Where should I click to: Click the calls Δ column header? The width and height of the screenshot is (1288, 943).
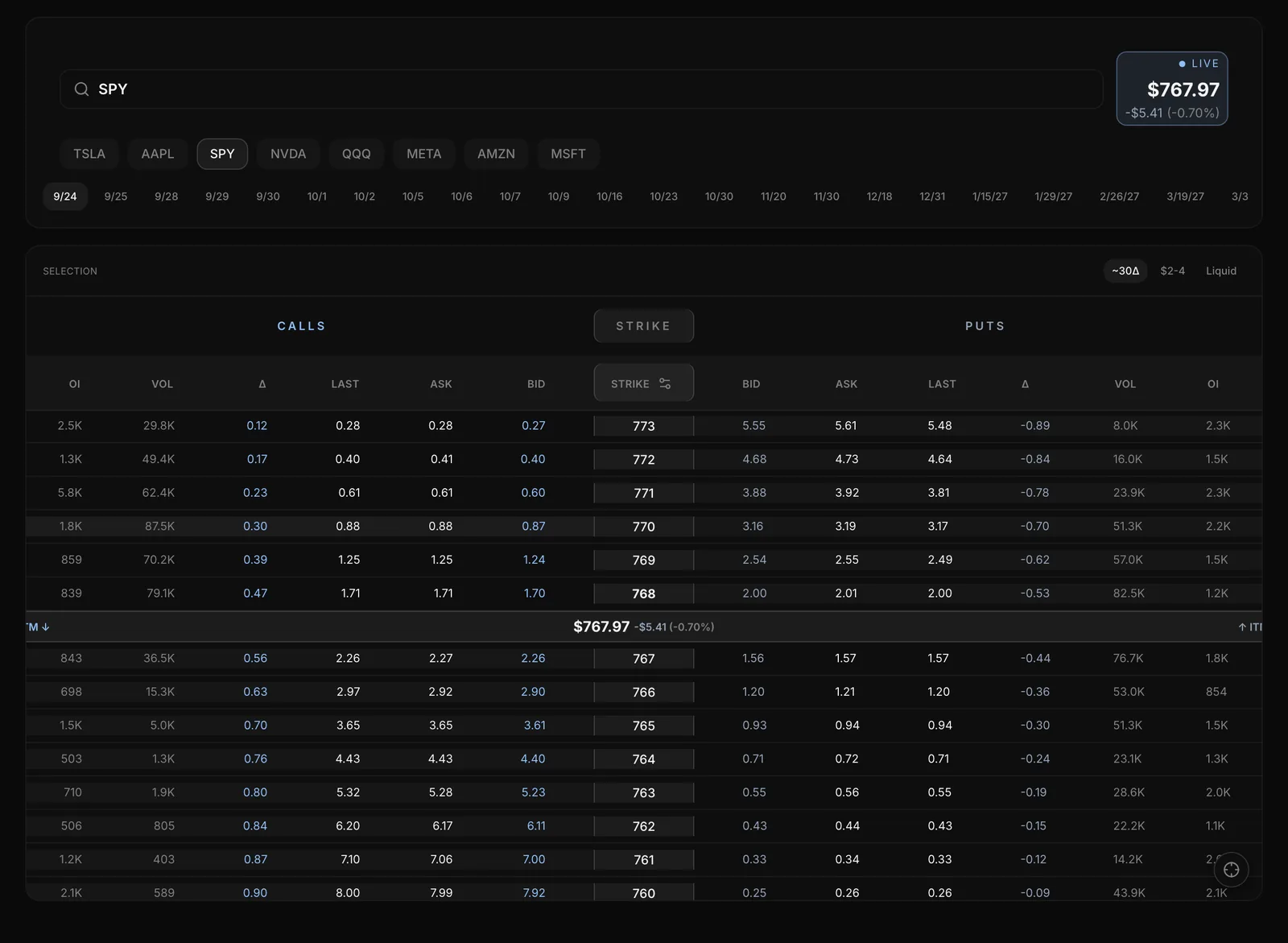pyautogui.click(x=262, y=384)
